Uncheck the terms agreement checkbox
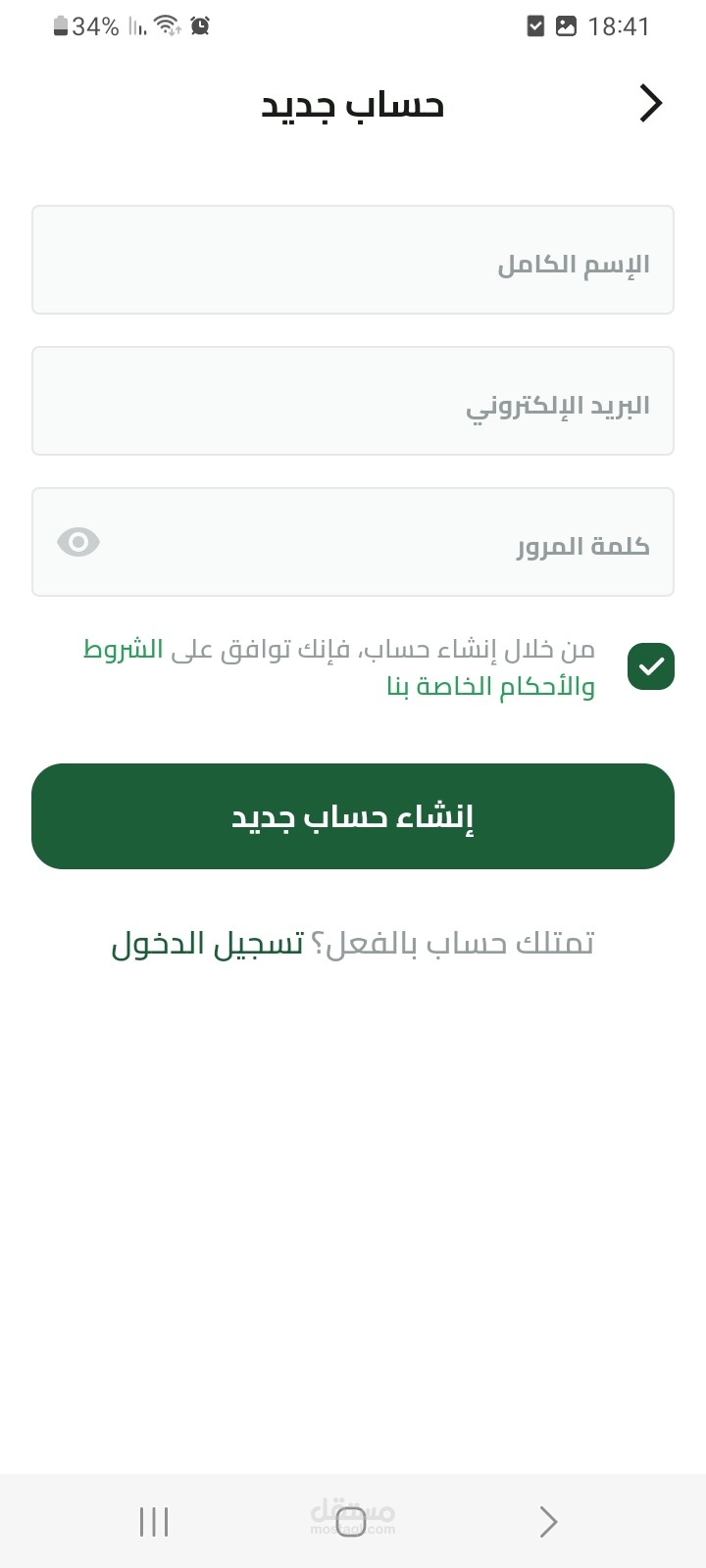This screenshot has height=1568, width=706. coord(651,666)
